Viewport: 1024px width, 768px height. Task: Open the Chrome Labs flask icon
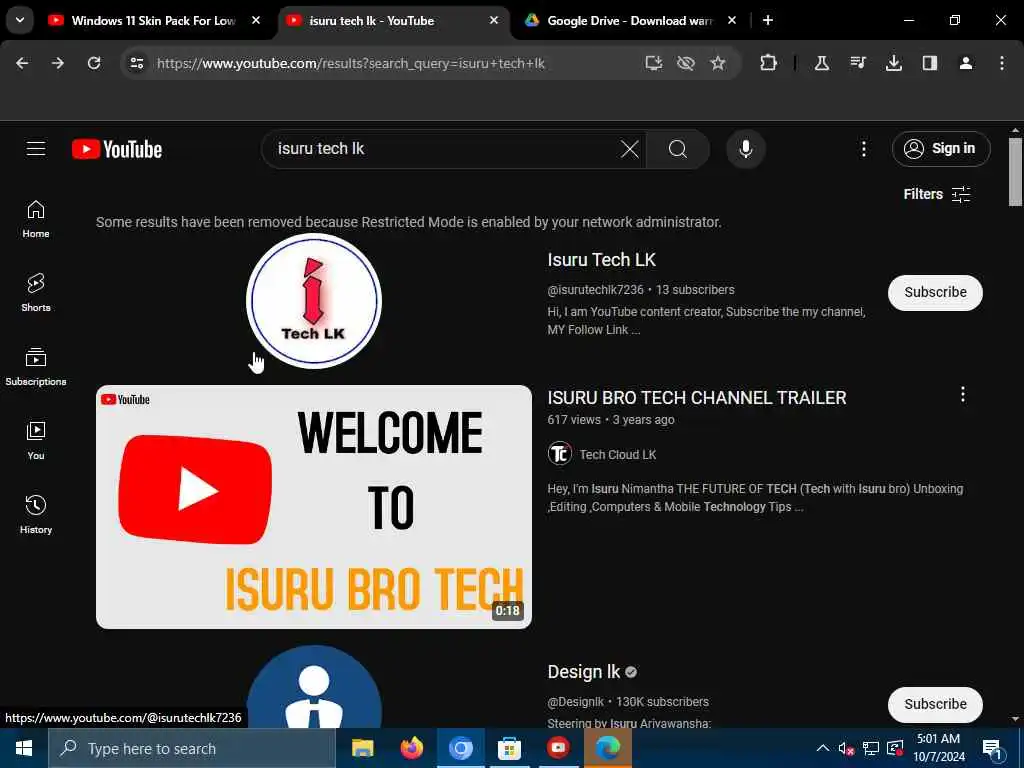(822, 63)
